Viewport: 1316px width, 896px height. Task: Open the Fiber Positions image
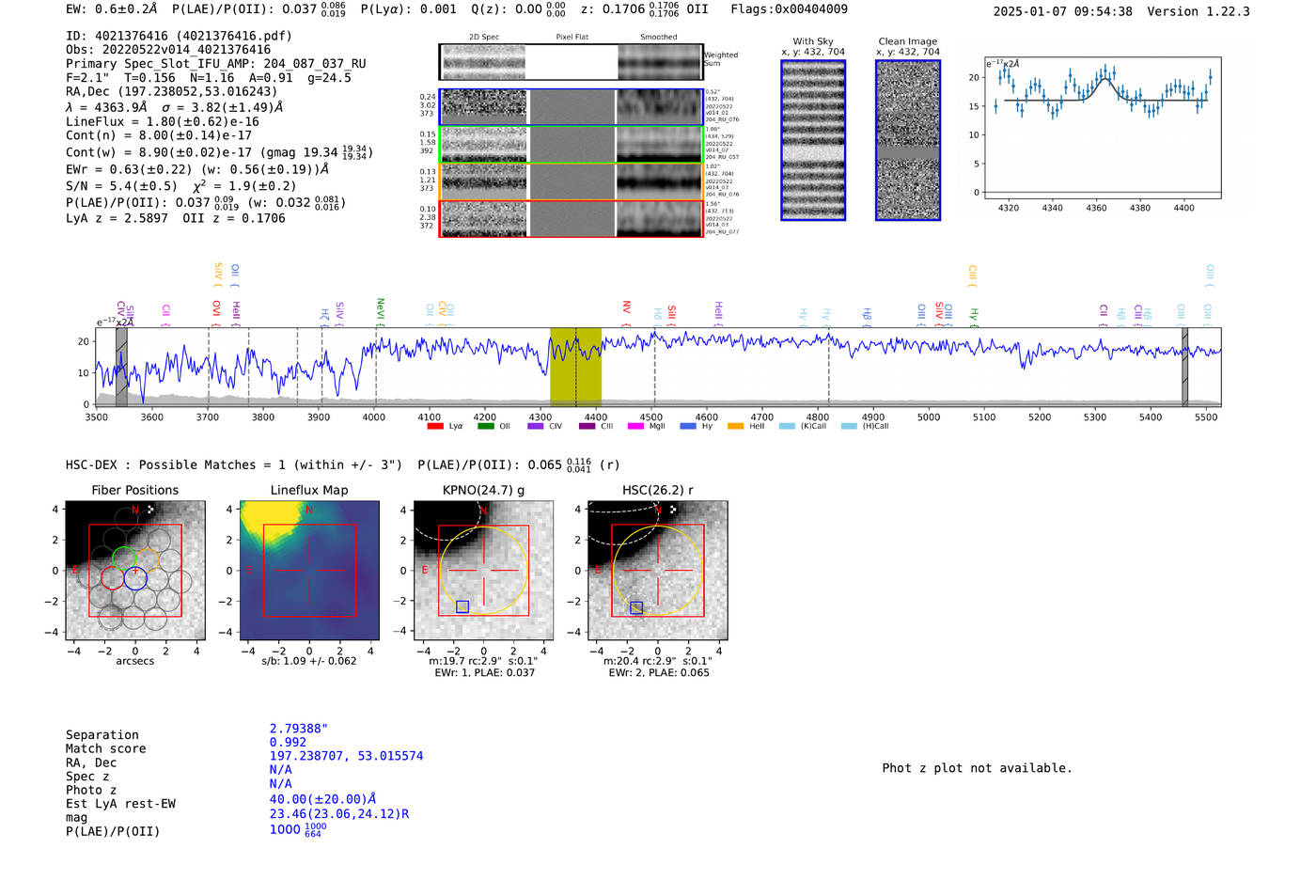(x=135, y=571)
